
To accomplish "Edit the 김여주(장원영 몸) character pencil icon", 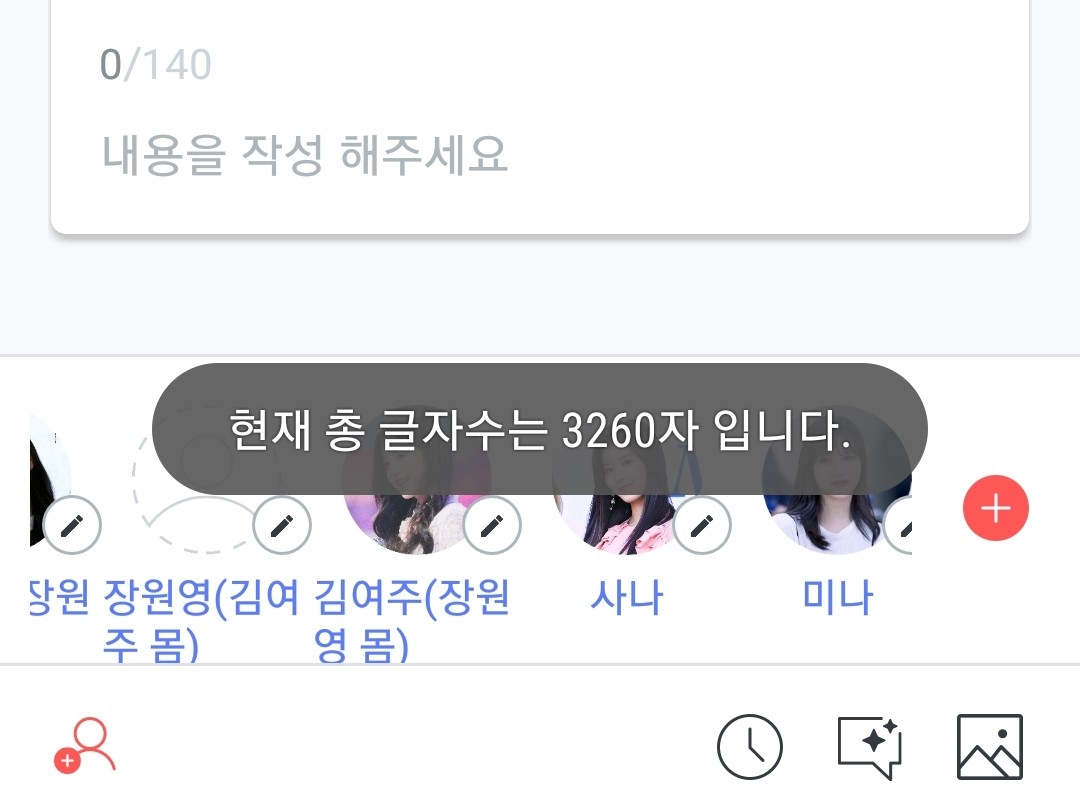I will pos(492,526).
